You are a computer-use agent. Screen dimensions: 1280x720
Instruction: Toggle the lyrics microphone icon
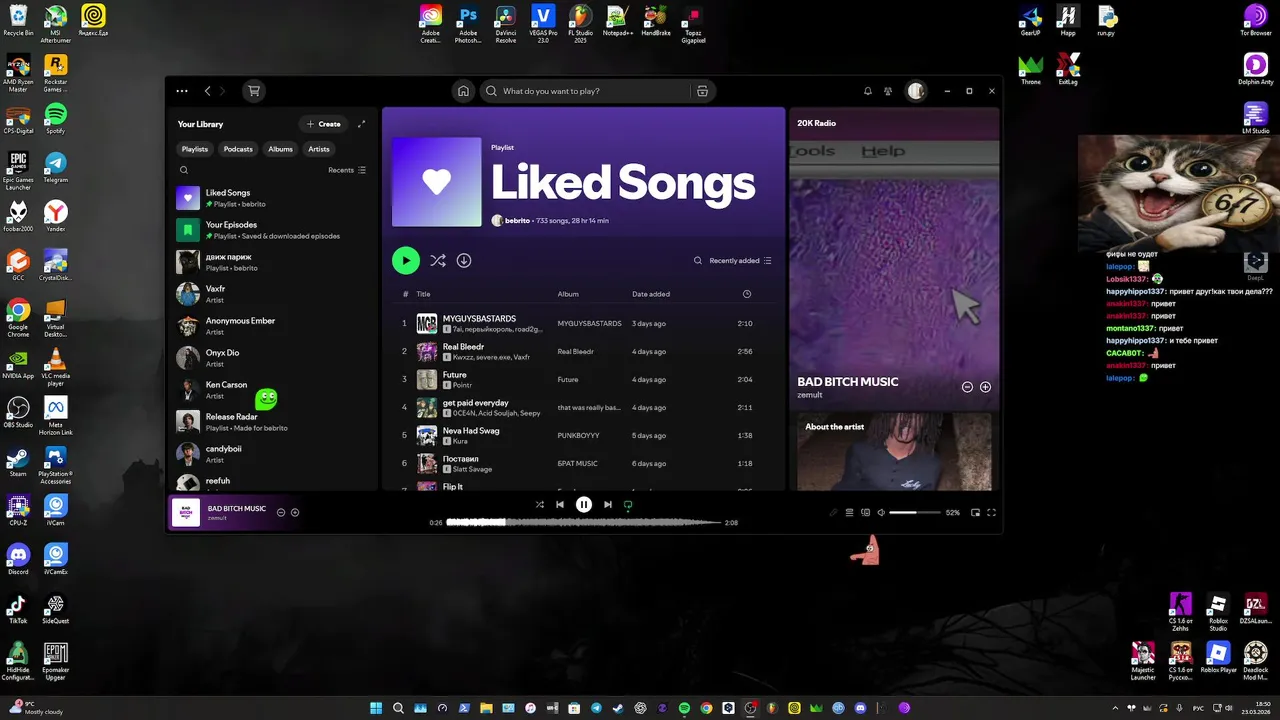pyautogui.click(x=833, y=512)
